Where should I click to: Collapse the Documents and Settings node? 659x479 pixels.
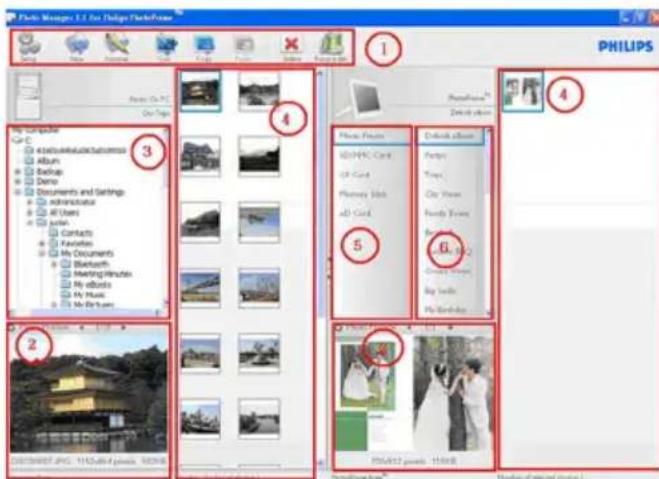(18, 192)
